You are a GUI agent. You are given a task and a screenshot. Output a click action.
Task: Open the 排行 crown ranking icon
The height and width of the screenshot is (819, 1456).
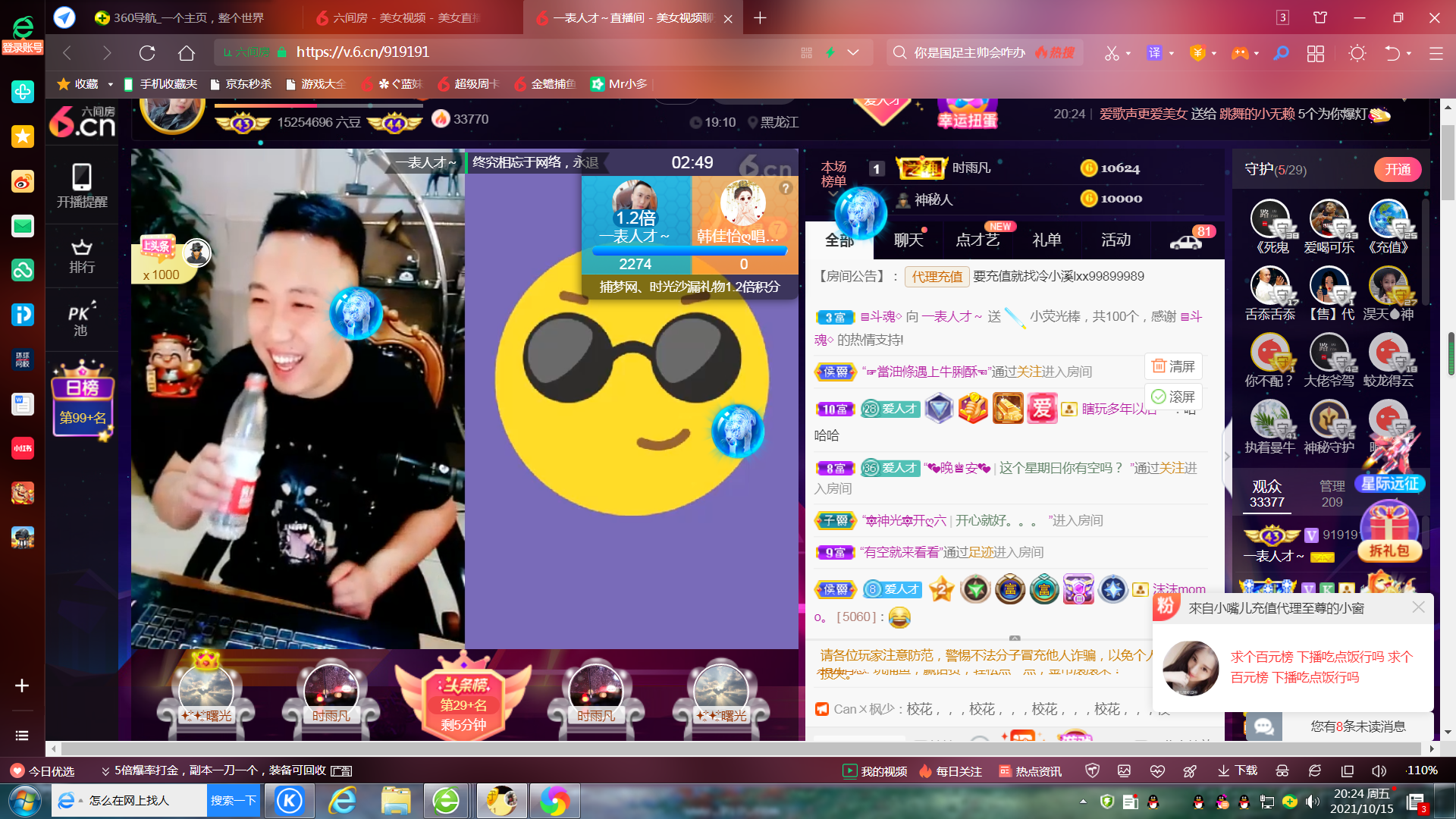[82, 256]
